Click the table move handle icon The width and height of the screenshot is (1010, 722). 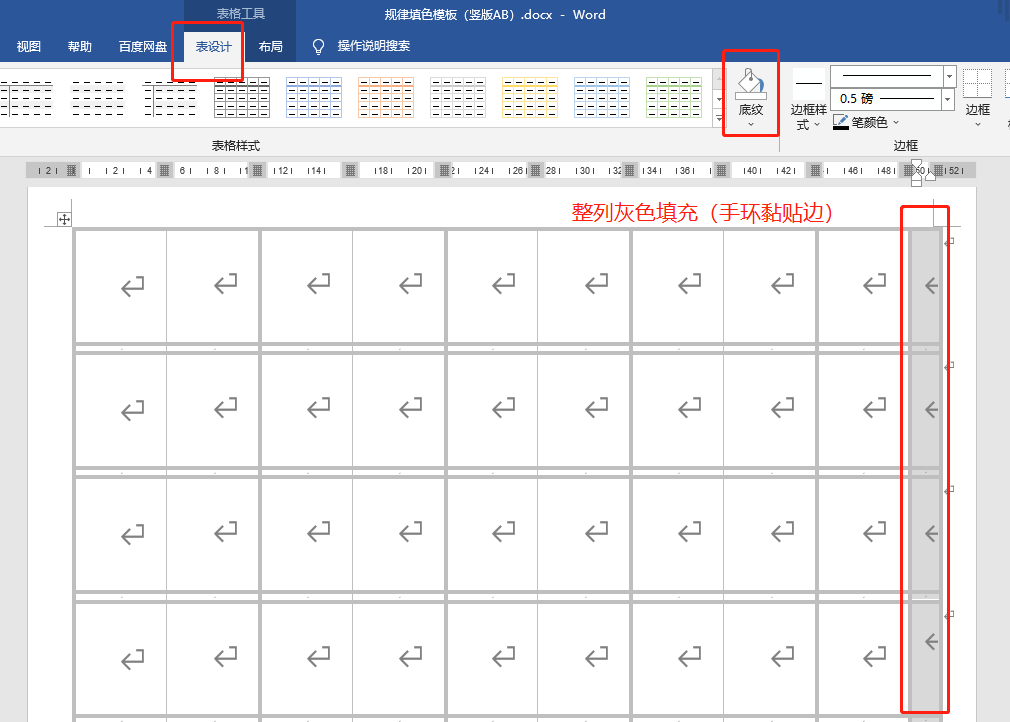pyautogui.click(x=64, y=220)
